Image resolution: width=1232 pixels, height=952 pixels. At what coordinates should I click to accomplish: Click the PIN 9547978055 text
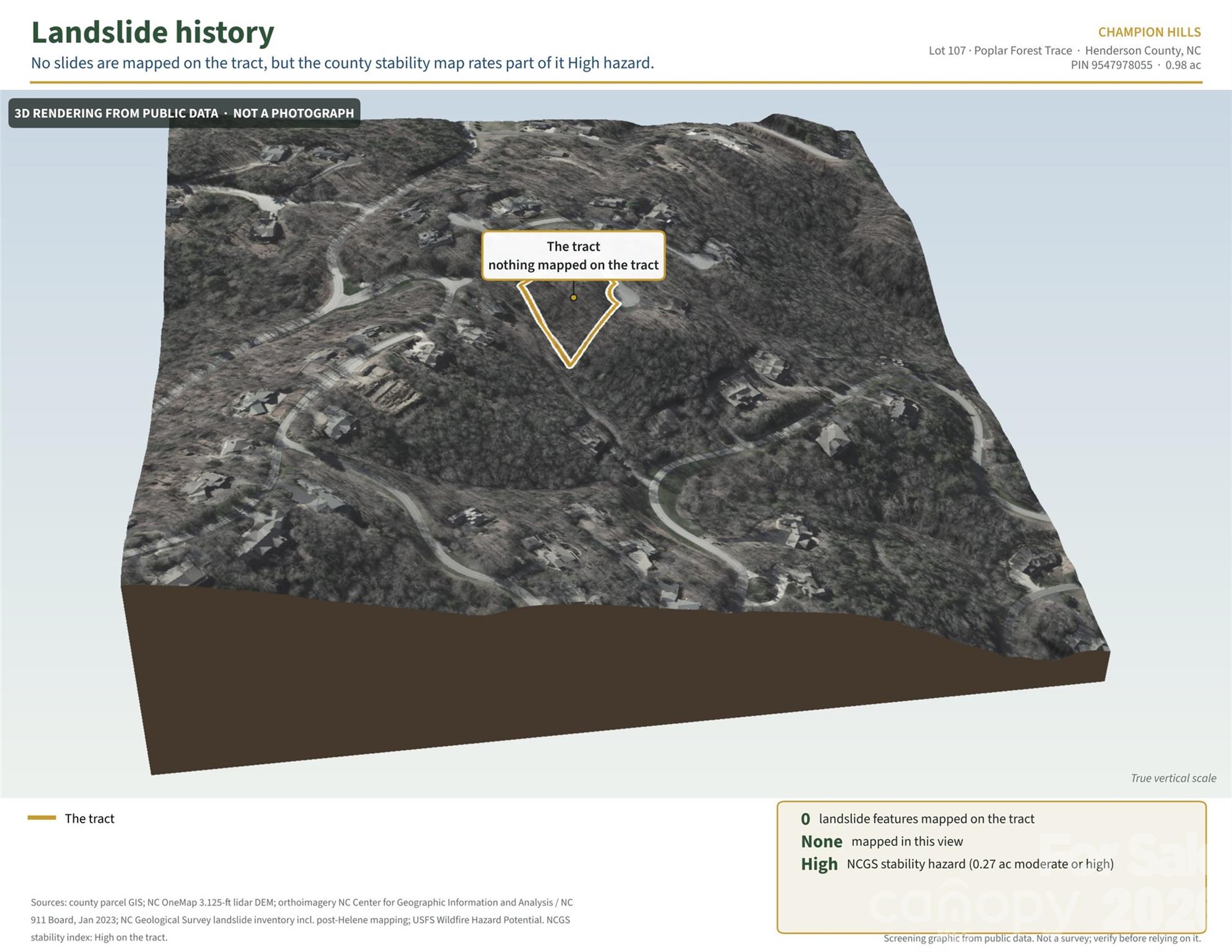click(x=1111, y=65)
